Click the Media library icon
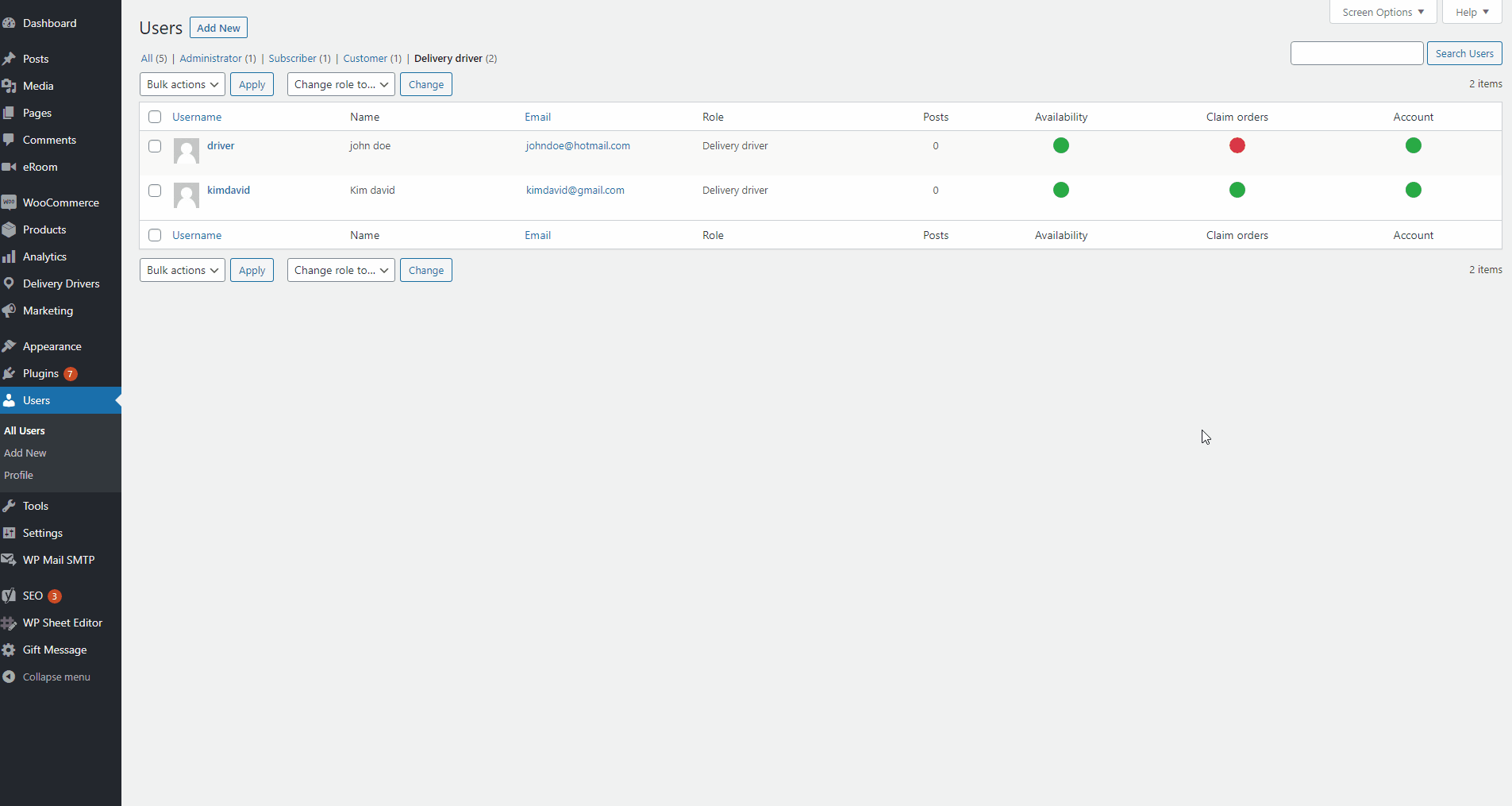This screenshot has width=1512, height=806. point(9,86)
